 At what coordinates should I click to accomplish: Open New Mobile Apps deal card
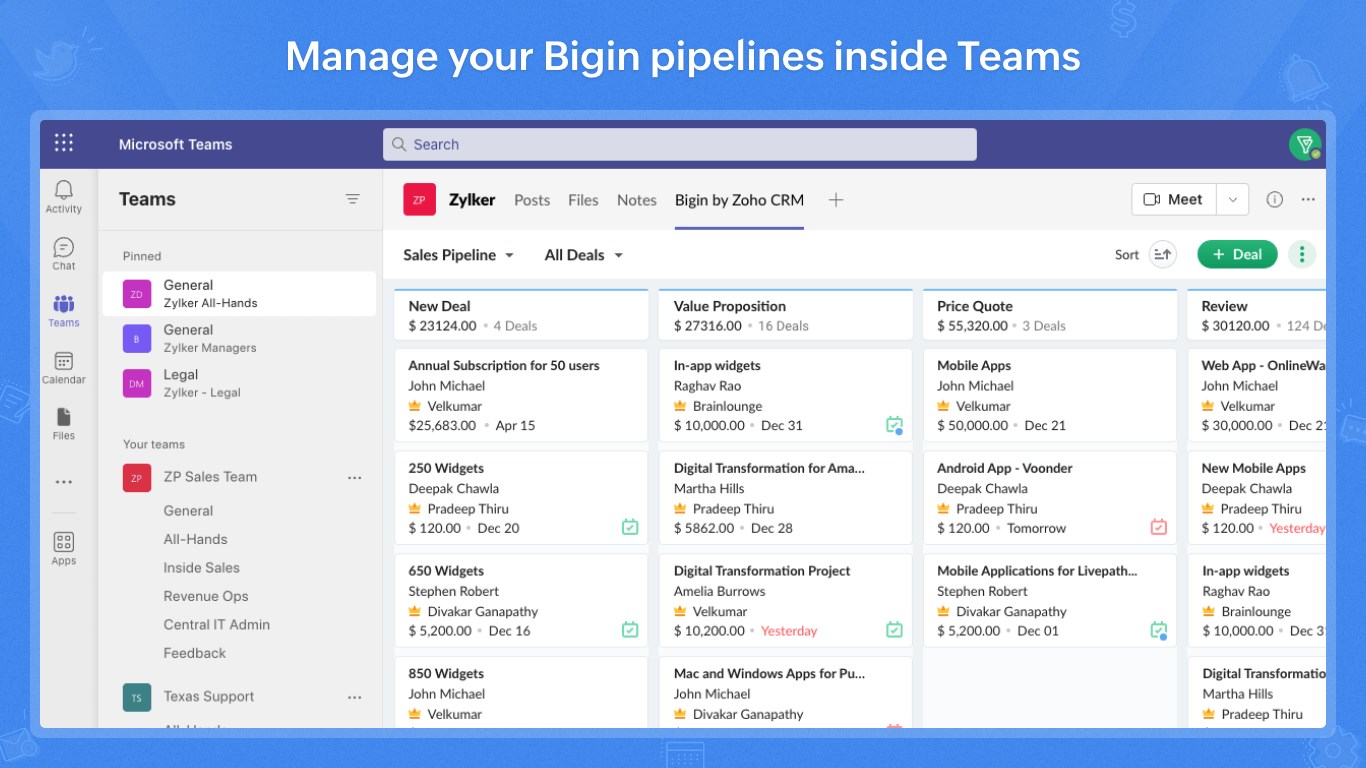click(1257, 498)
